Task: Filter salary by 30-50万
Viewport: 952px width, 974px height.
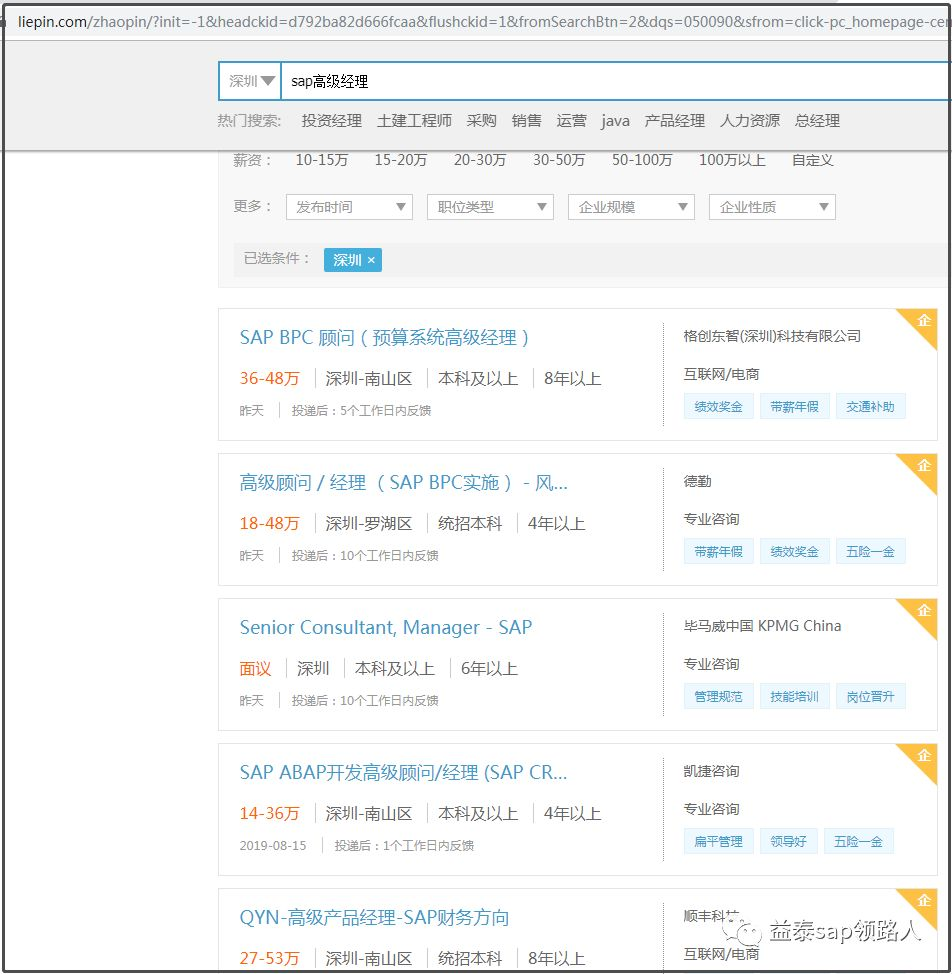Action: [x=559, y=160]
